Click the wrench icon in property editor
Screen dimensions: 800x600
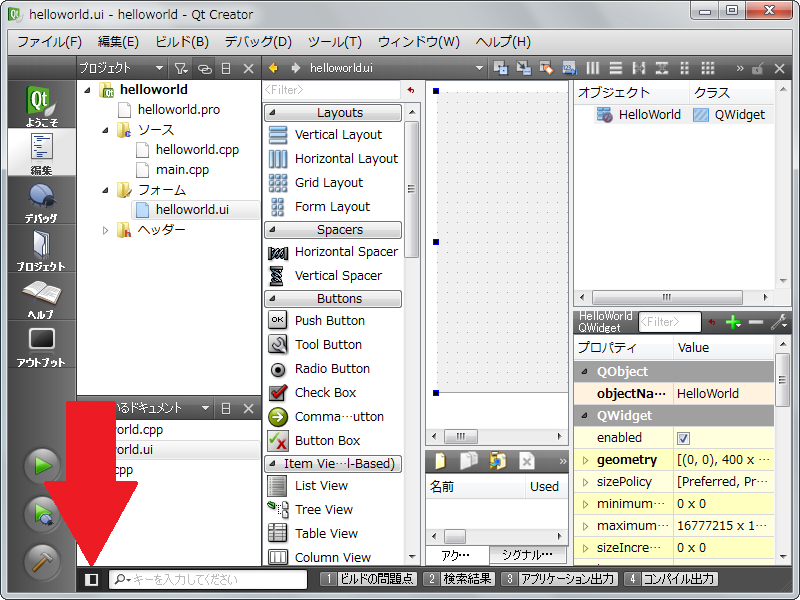[x=778, y=322]
